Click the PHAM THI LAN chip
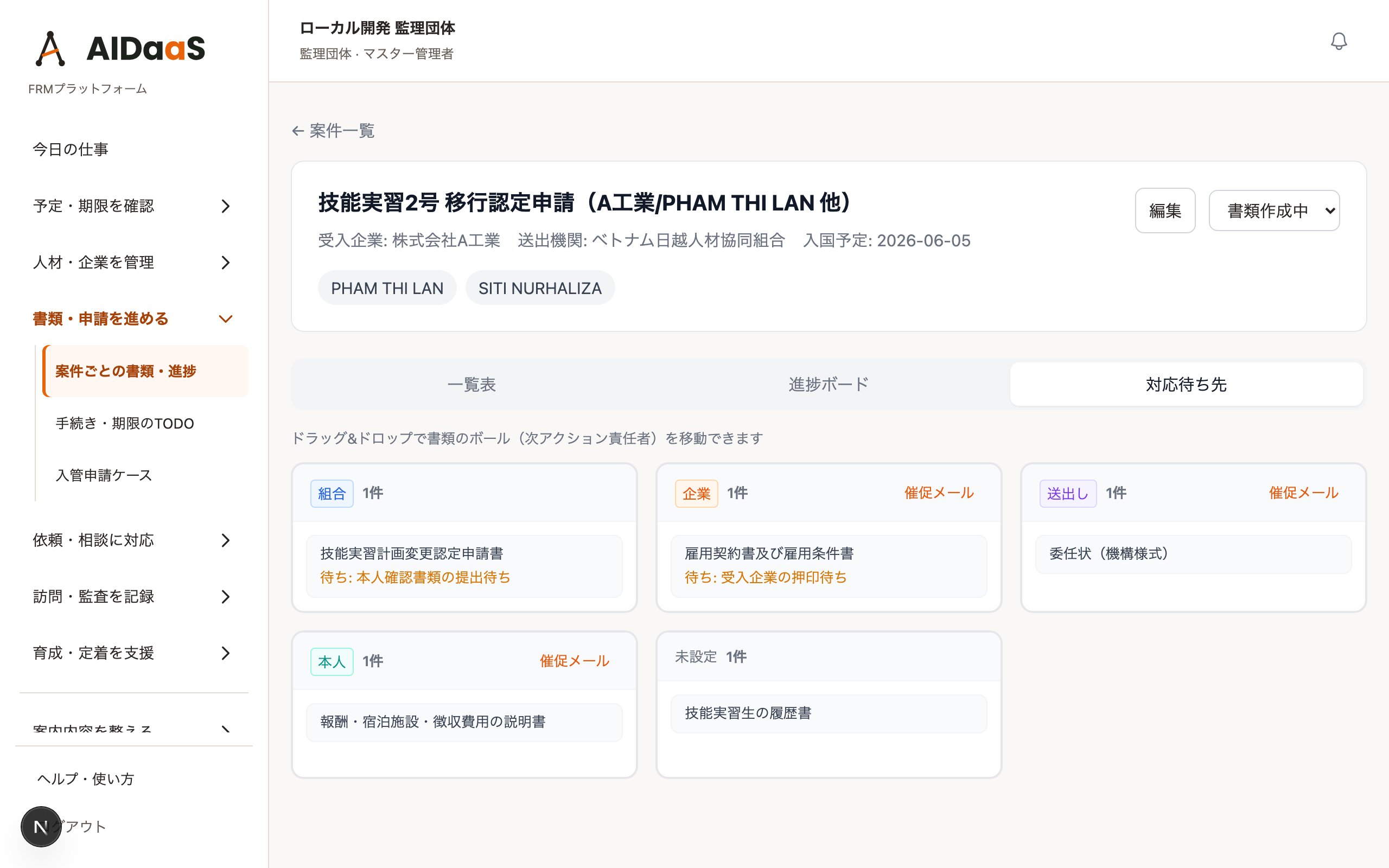This screenshot has height=868, width=1389. tap(387, 288)
